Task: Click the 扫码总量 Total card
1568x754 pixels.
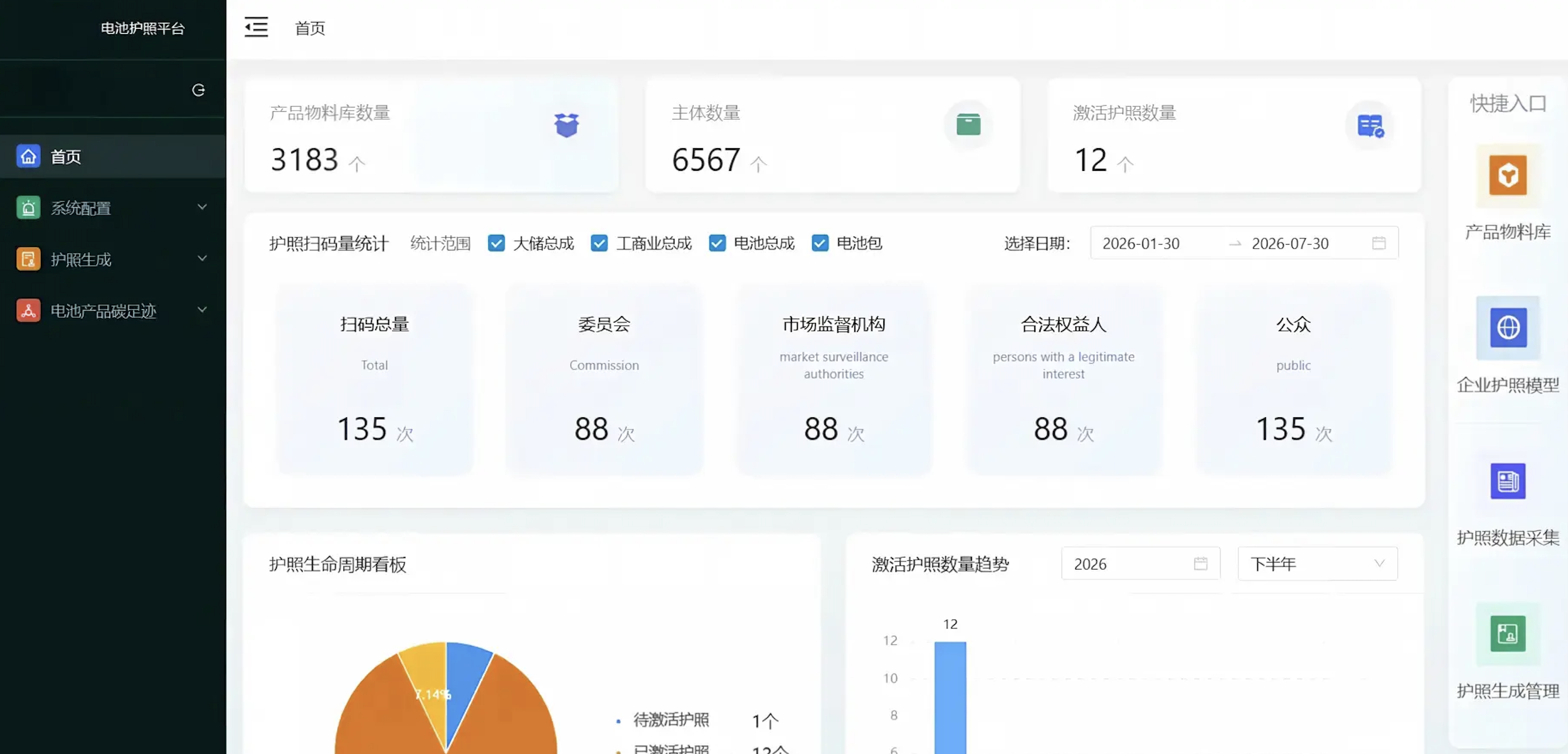Action: [x=374, y=379]
